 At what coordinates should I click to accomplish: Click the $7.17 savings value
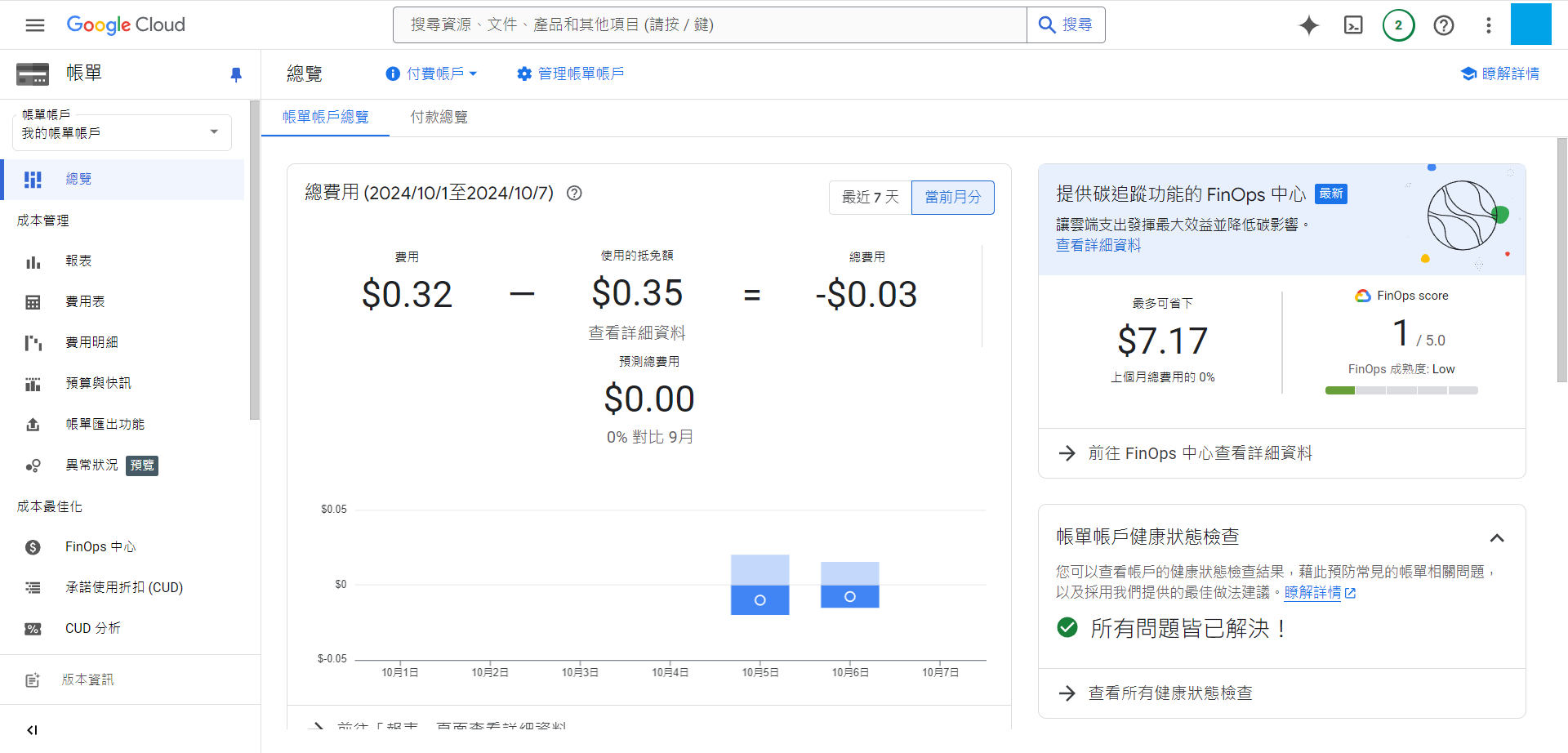coord(1162,341)
